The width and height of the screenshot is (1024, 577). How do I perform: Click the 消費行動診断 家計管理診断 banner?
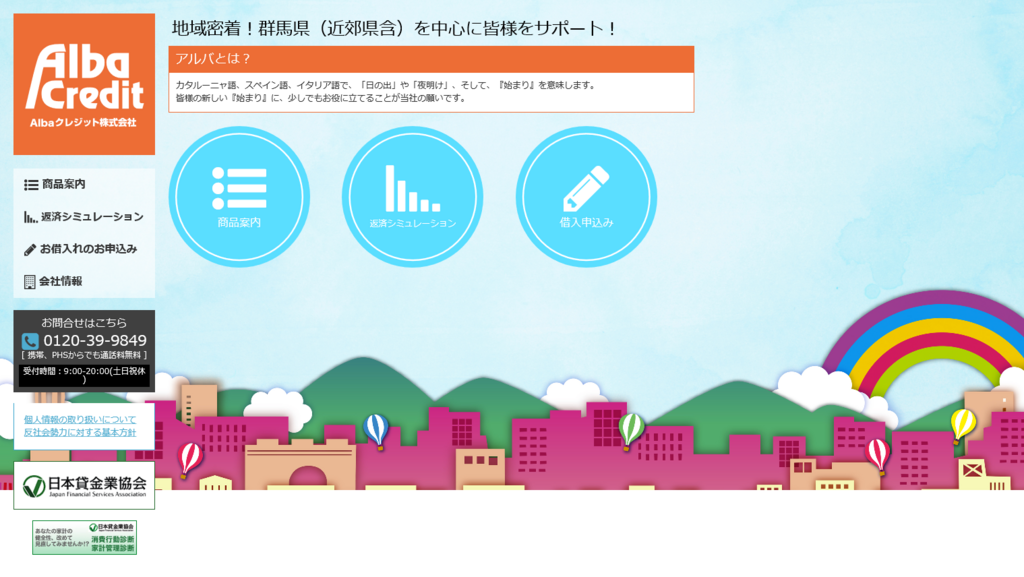[x=84, y=537]
